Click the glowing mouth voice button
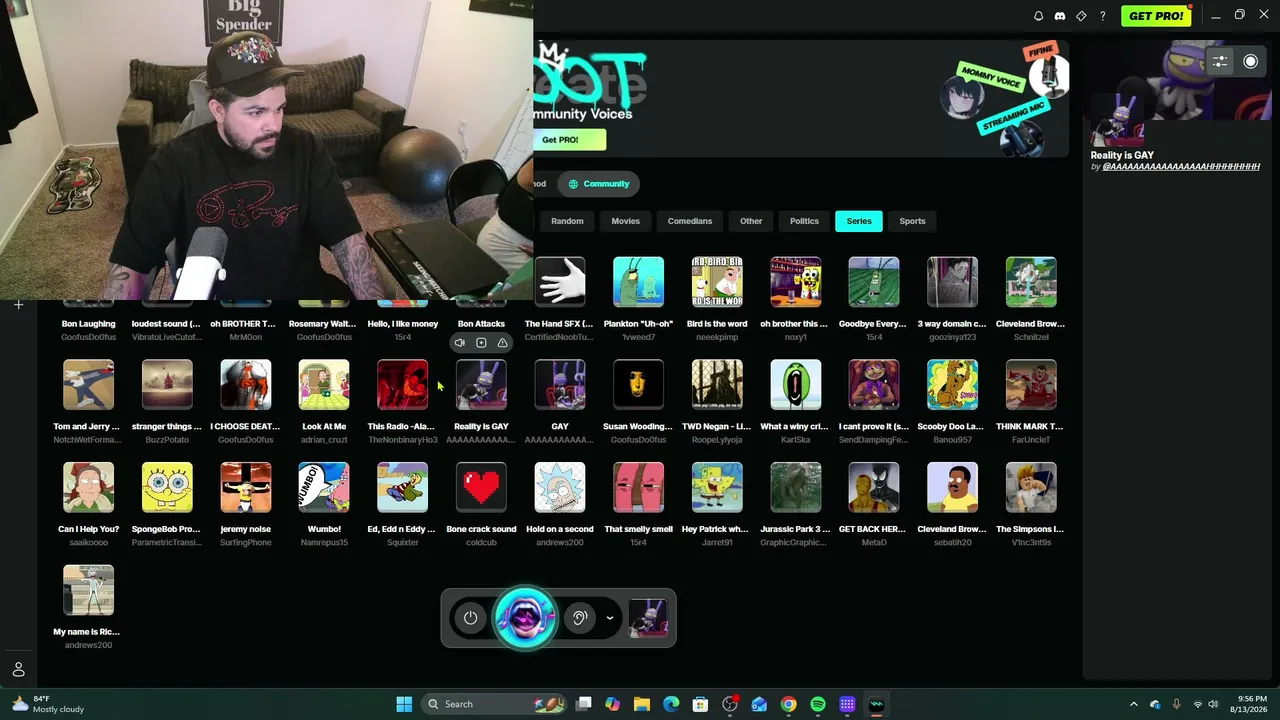 pyautogui.click(x=525, y=617)
